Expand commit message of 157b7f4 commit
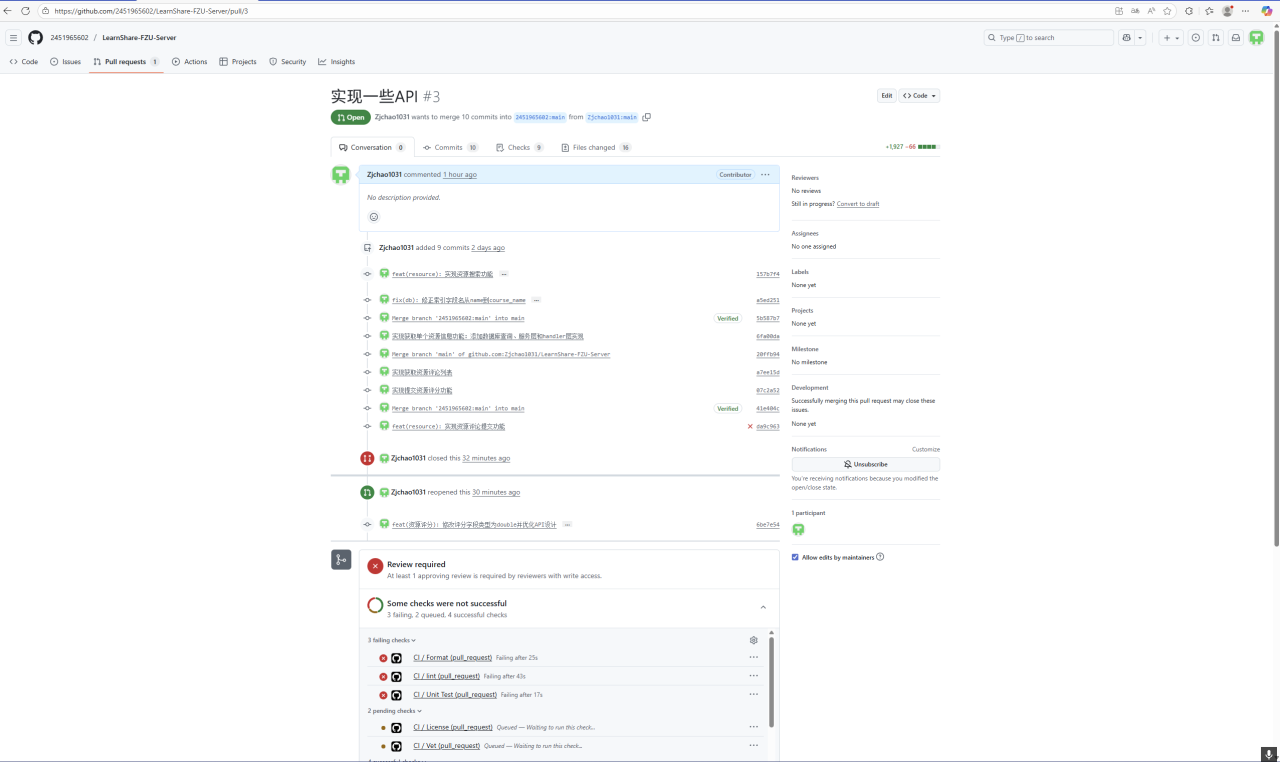Screen dimensions: 1280x762 click(504, 274)
